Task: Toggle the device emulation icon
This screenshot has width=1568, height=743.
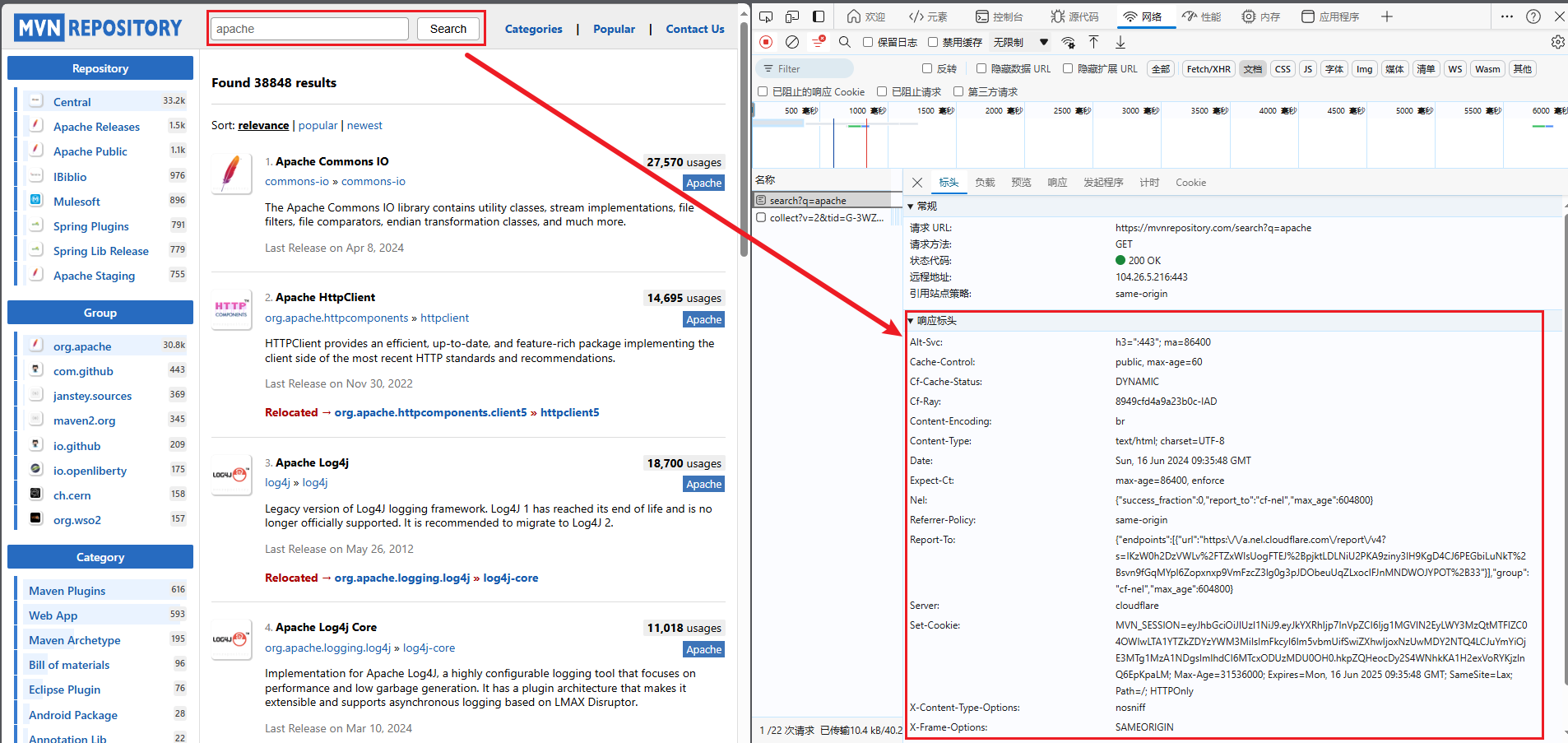Action: pos(792,16)
